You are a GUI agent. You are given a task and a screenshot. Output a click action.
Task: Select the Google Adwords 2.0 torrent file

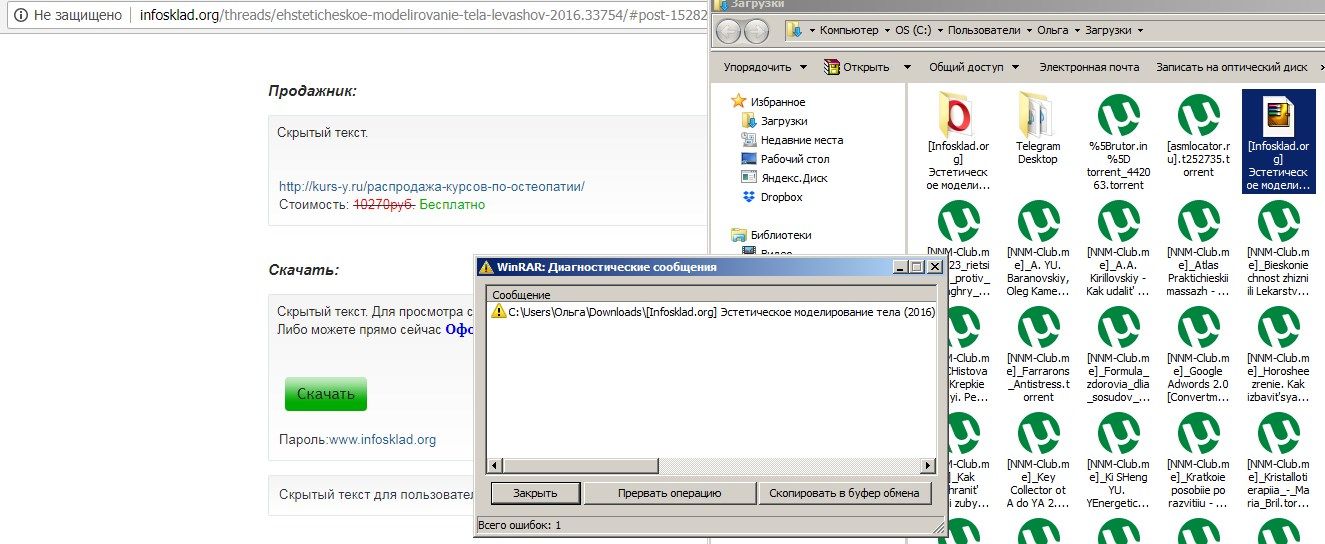(x=1198, y=354)
